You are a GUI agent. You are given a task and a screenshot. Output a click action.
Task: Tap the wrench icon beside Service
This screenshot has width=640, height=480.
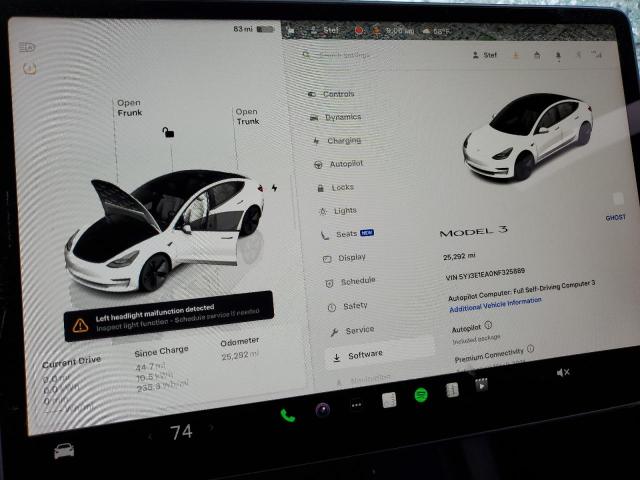[x=334, y=333]
